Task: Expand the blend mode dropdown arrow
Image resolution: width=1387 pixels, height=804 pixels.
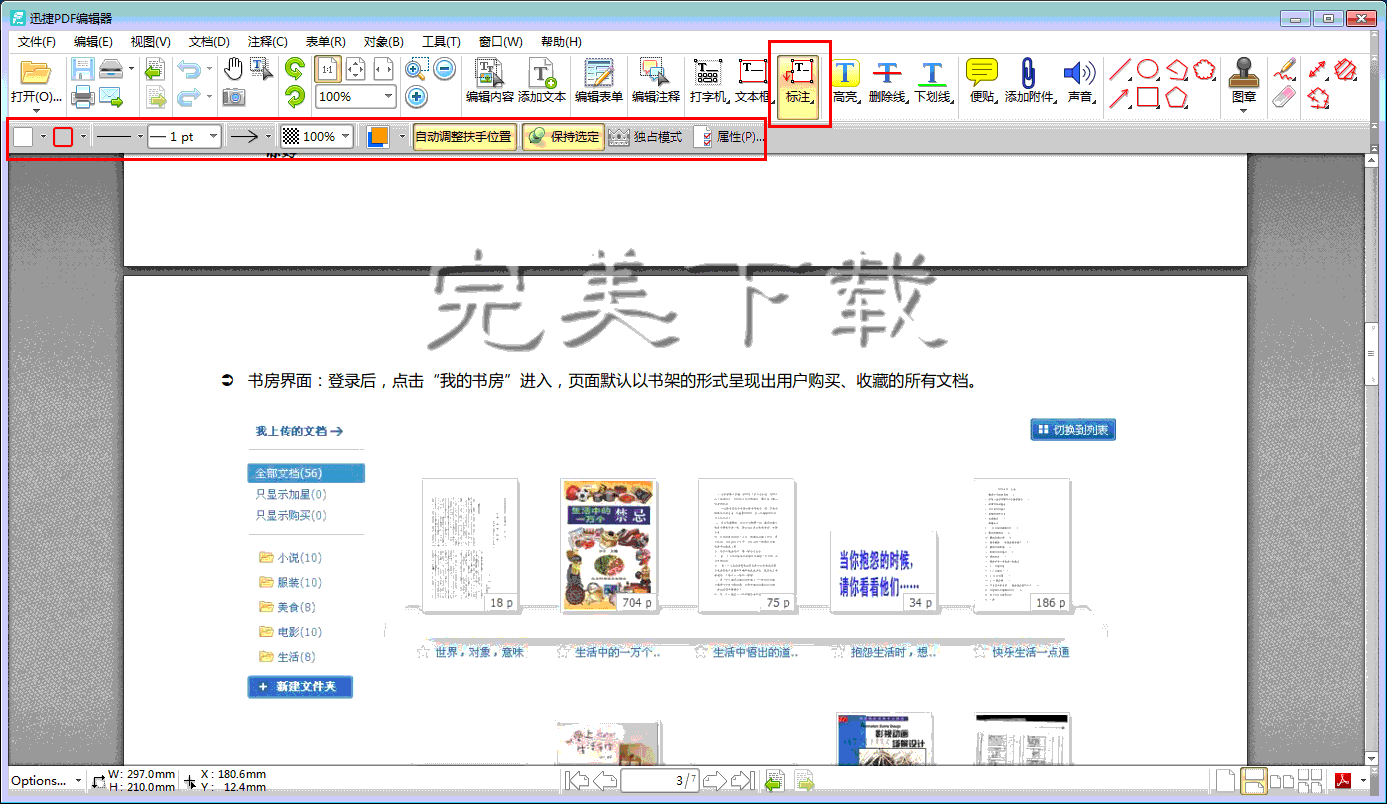Action: [x=401, y=137]
